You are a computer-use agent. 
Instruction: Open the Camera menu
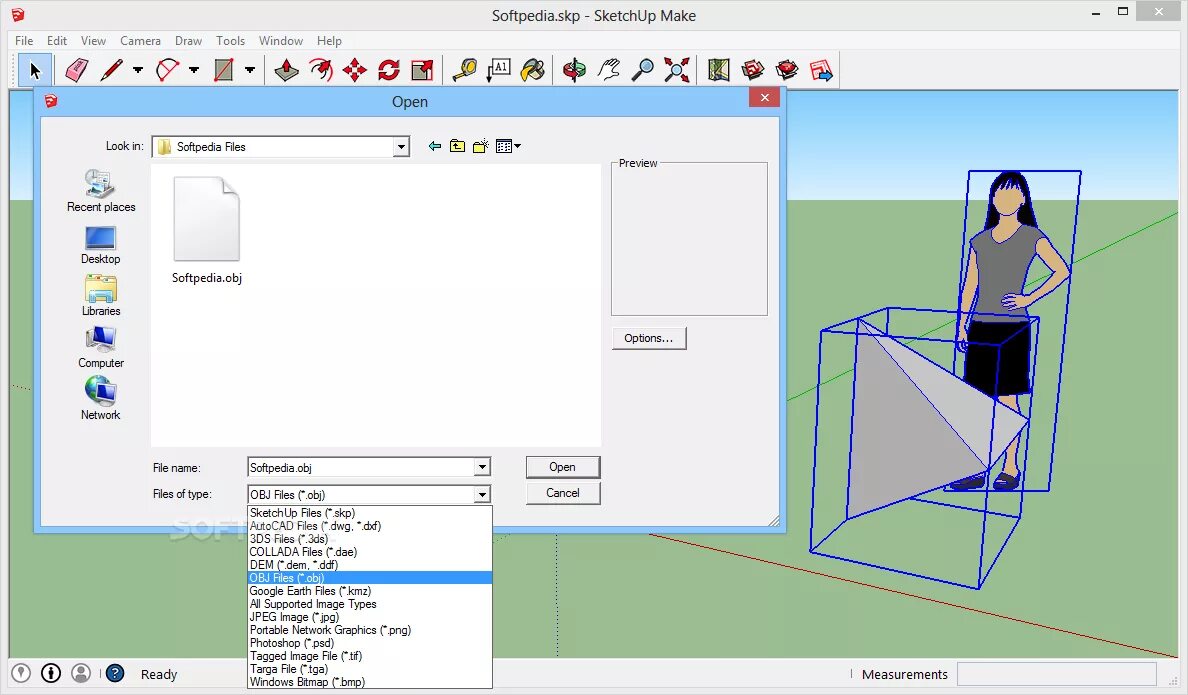tap(140, 41)
